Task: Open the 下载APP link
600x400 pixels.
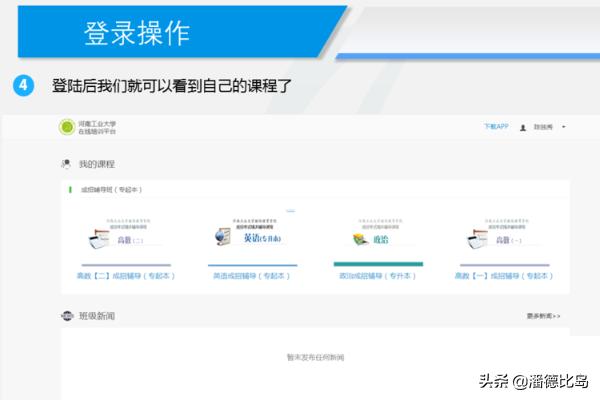Action: 496,126
